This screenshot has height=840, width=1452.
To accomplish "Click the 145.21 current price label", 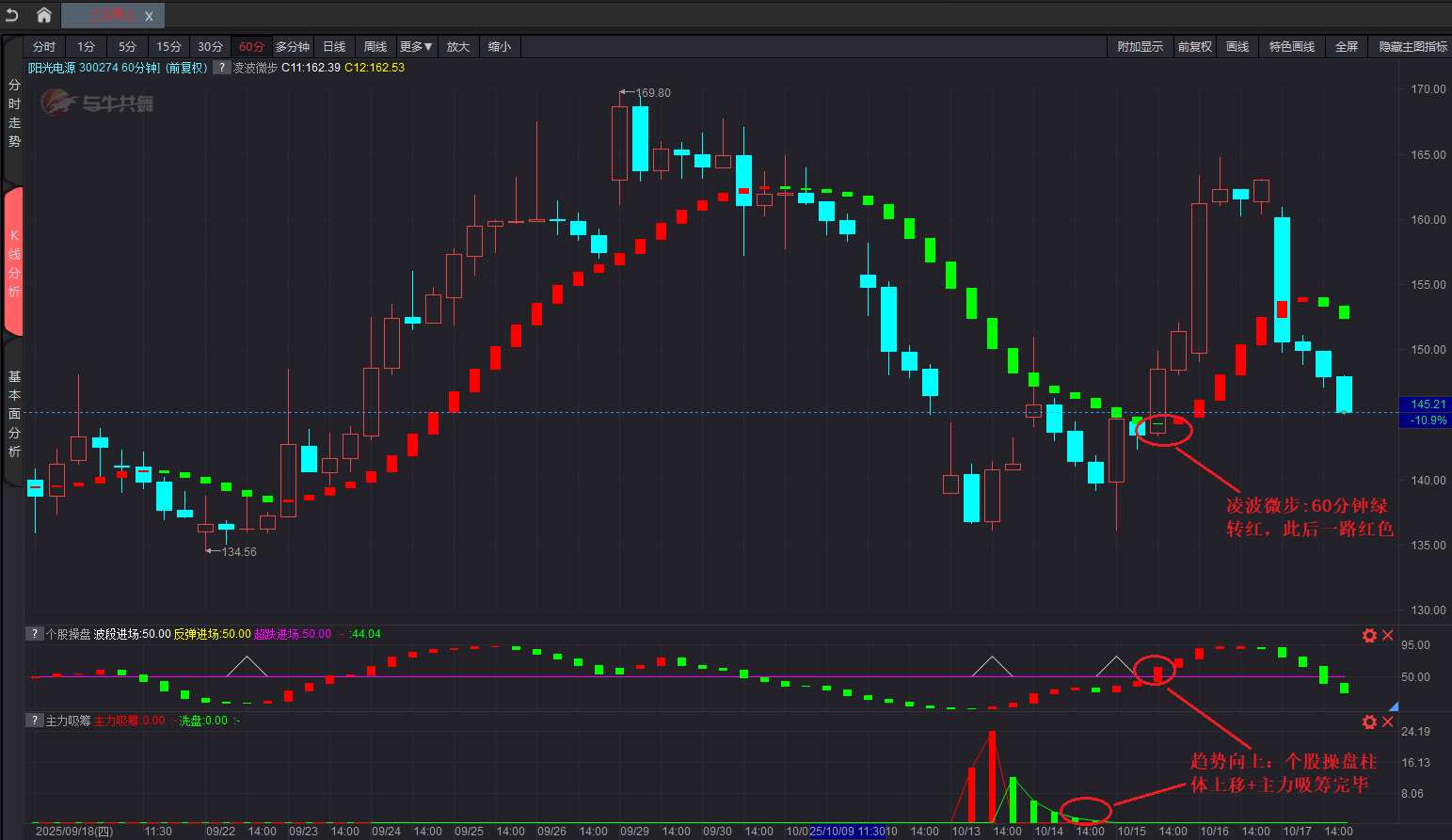I will pos(1427,404).
